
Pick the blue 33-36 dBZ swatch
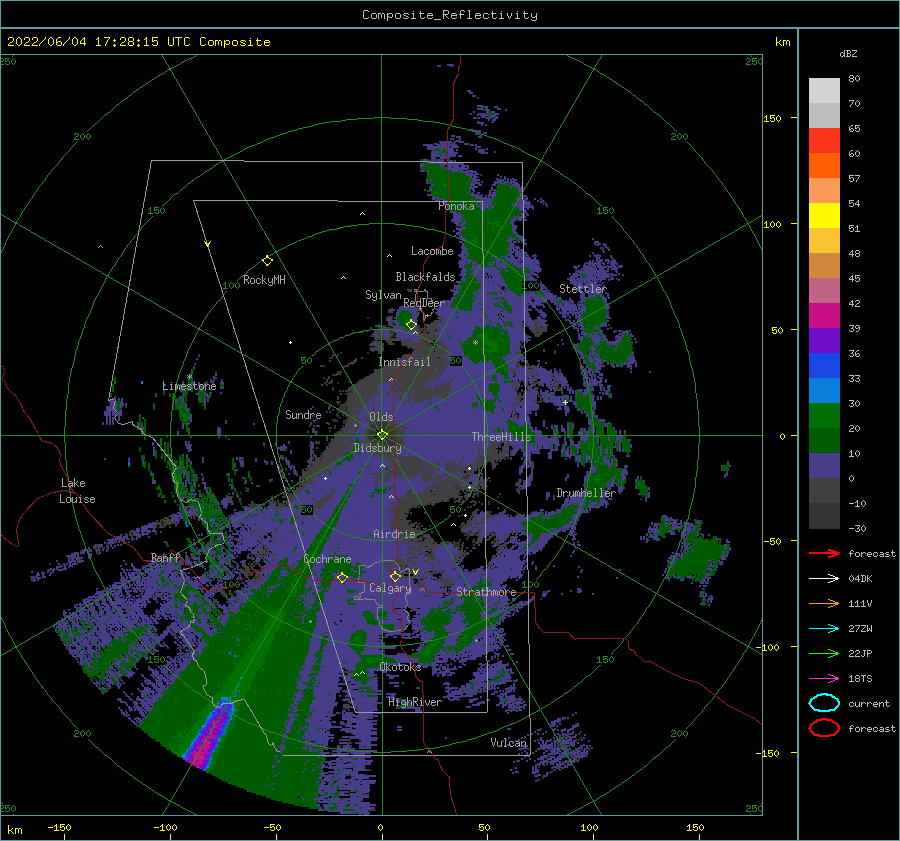824,365
